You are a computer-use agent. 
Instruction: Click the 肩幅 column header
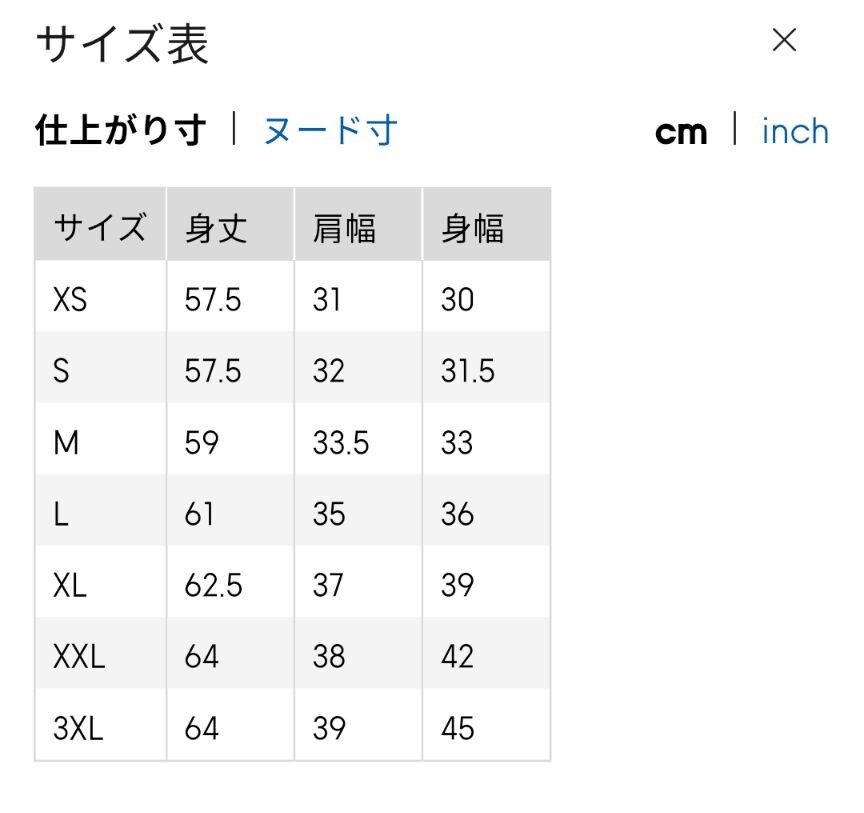click(344, 228)
